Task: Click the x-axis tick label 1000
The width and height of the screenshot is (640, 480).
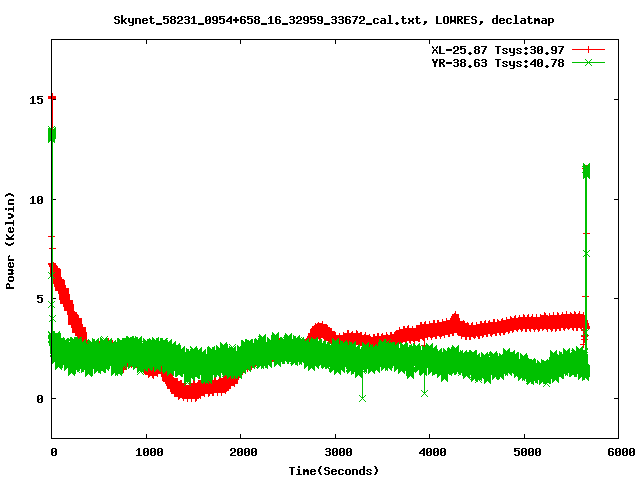Action: [x=149, y=452]
